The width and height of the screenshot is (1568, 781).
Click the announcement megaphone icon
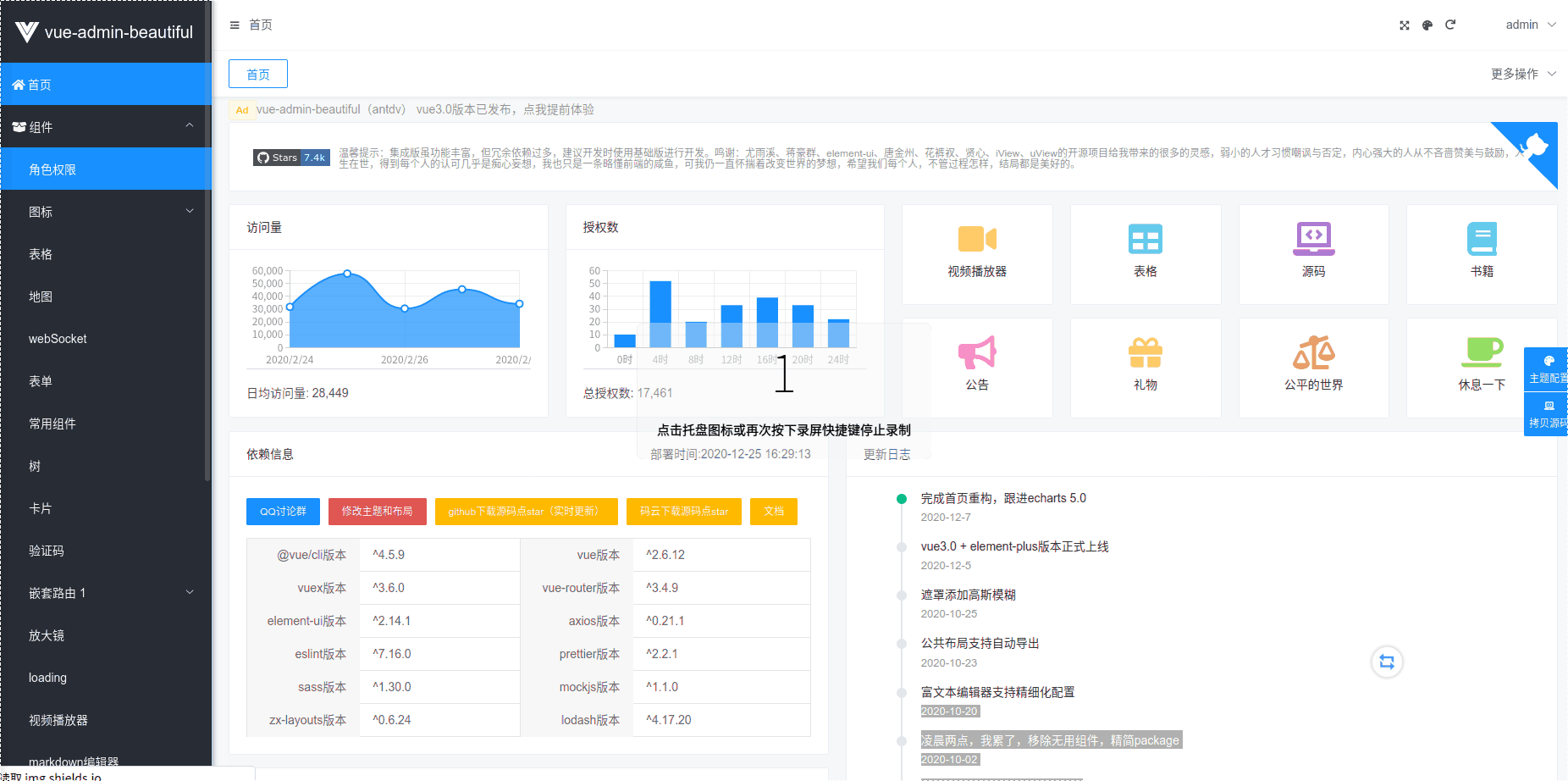click(x=976, y=352)
